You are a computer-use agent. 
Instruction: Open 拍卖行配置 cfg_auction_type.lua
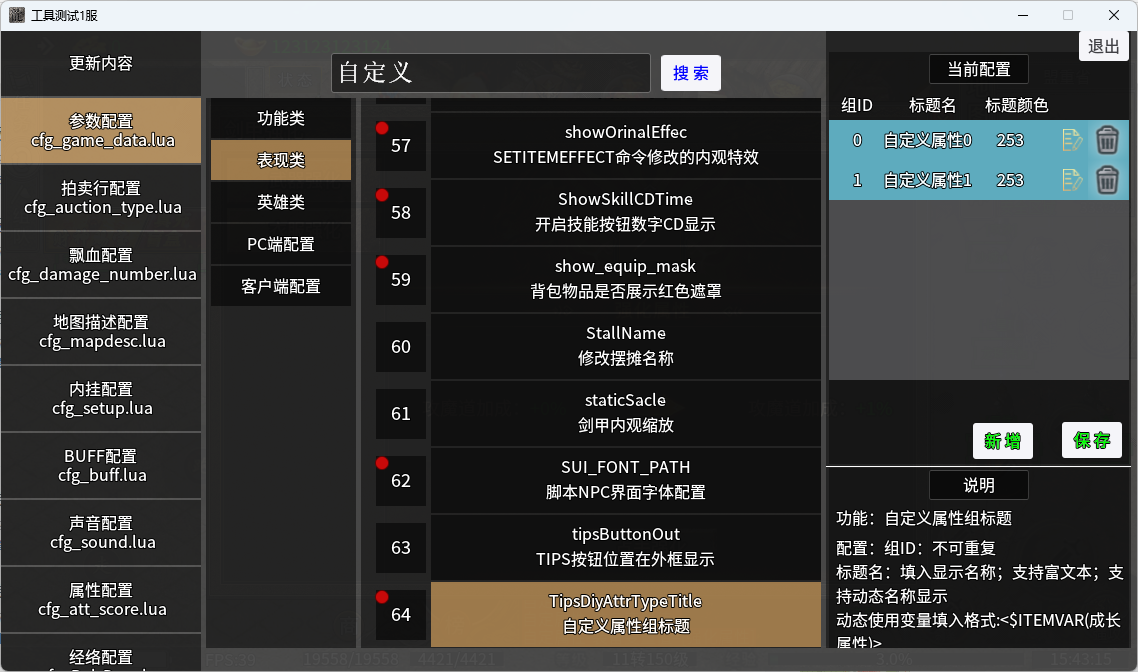(102, 198)
